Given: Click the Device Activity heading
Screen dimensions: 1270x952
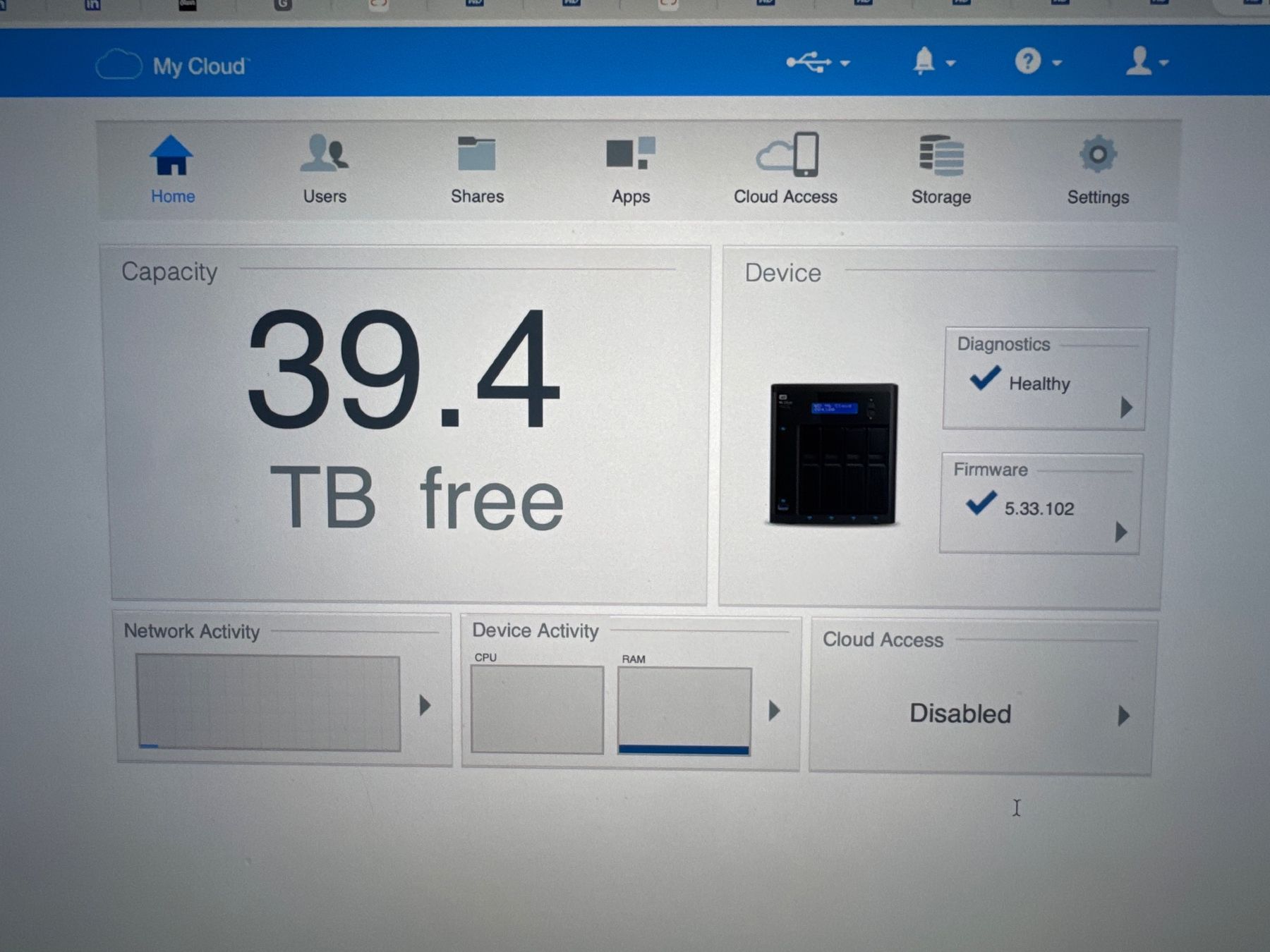Looking at the screenshot, I should click(536, 630).
